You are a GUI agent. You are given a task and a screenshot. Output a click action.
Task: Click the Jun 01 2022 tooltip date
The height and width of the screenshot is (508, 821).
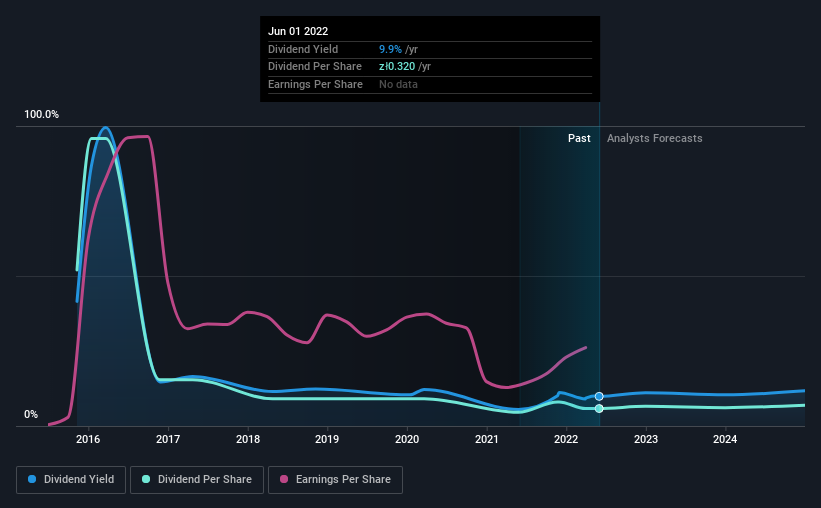point(298,31)
